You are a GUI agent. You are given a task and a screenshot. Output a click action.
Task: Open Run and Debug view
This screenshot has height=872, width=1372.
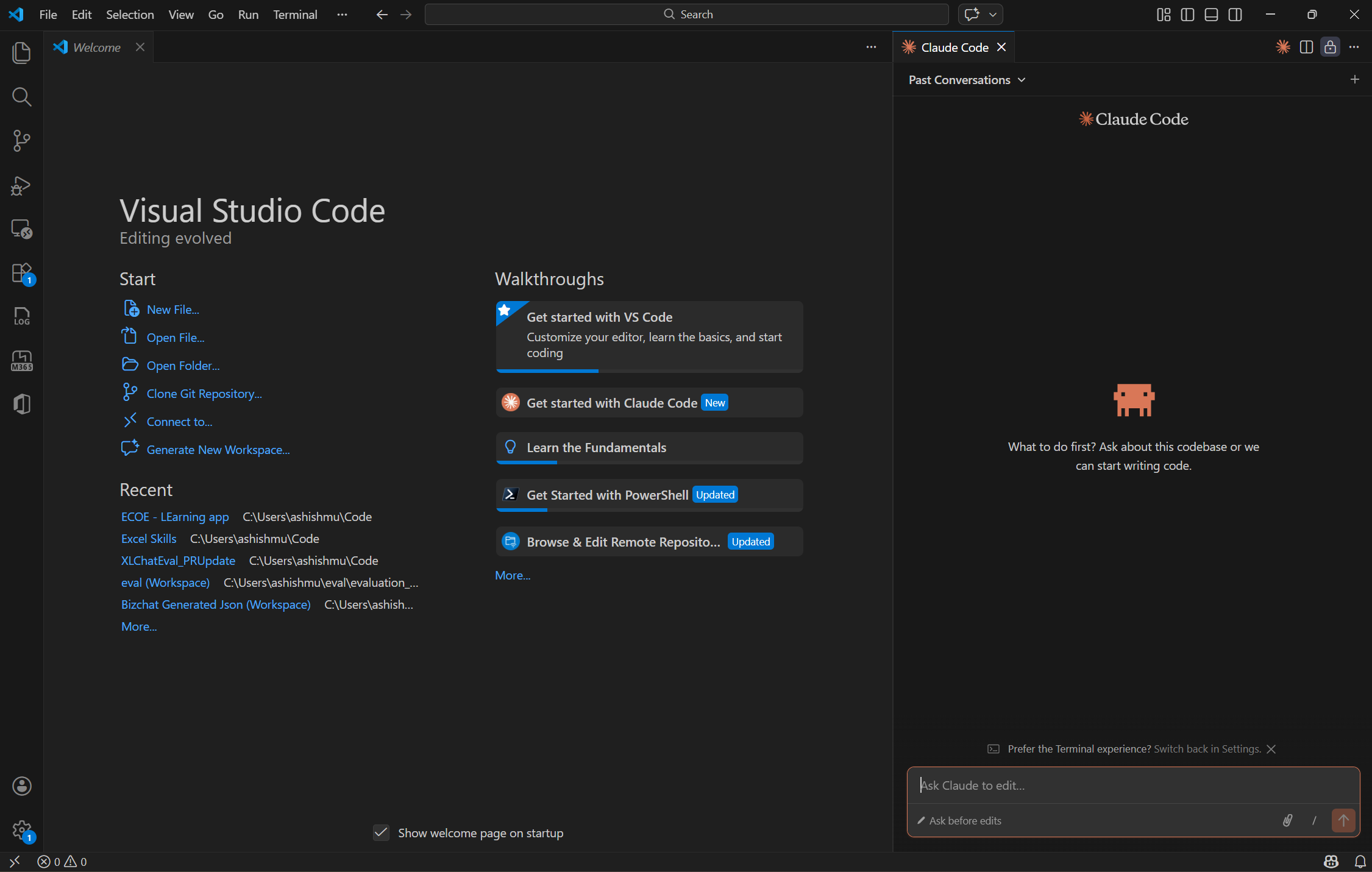tap(21, 185)
